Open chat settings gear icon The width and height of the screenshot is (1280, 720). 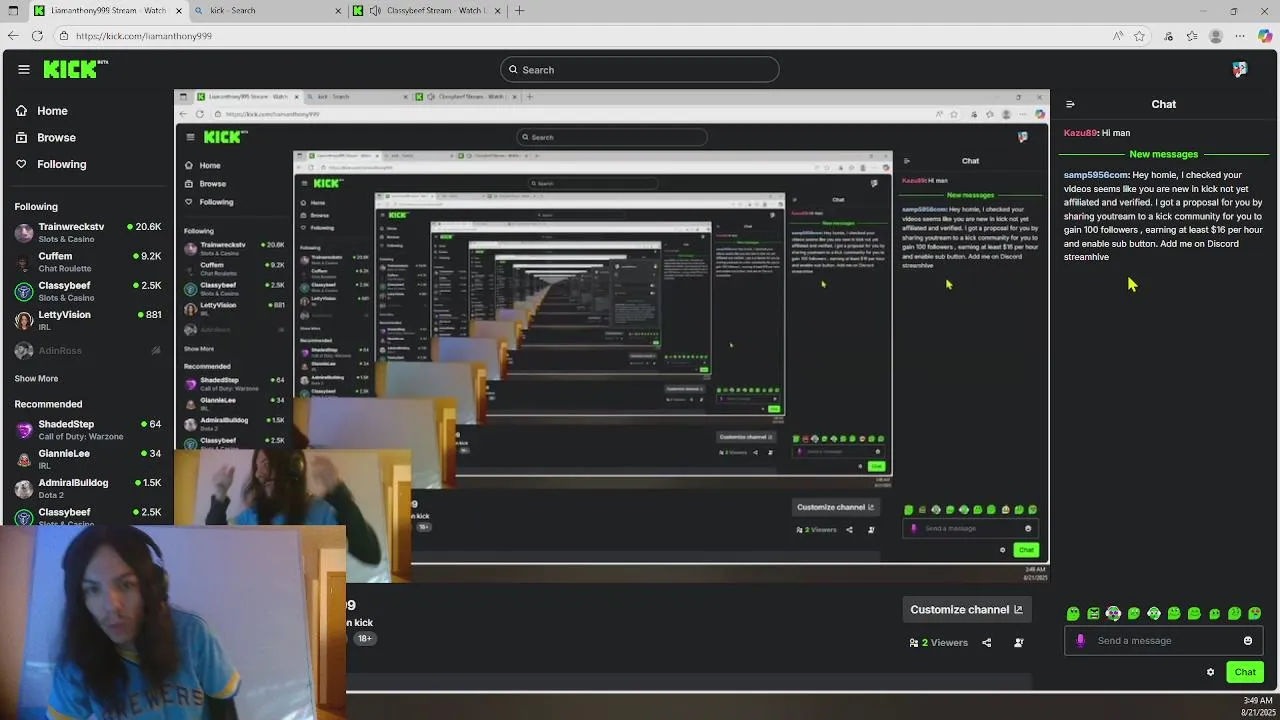(x=1210, y=672)
